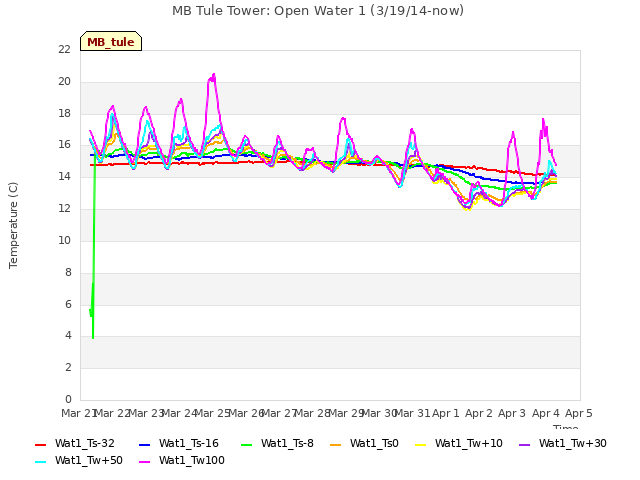Click the Temperature (C) axis label
640x480 pixels.
[13, 225]
